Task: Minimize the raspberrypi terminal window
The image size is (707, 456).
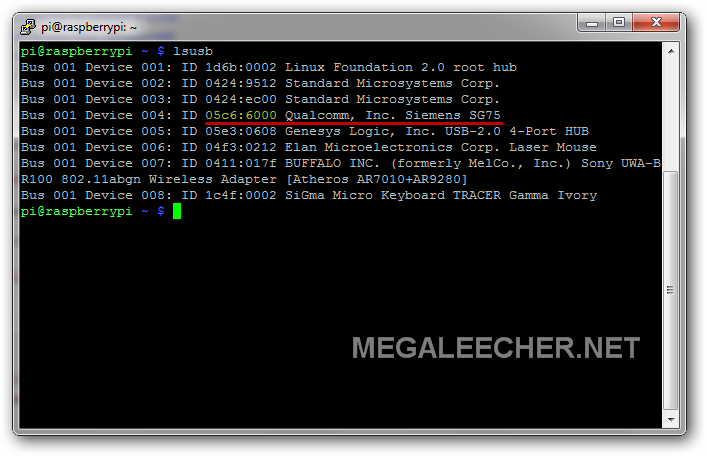Action: (592, 23)
